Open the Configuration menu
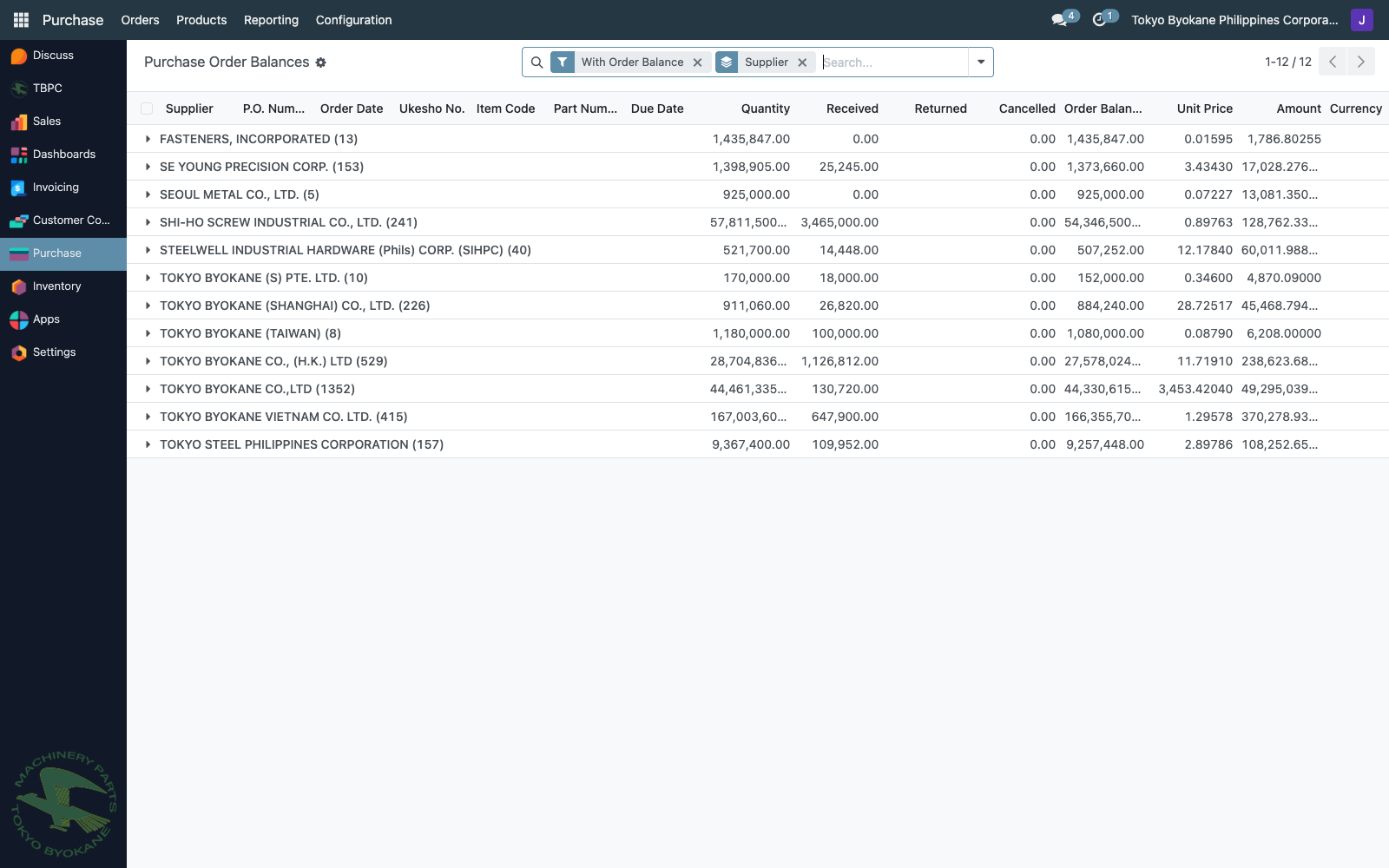Image resolution: width=1389 pixels, height=868 pixels. pos(353,20)
